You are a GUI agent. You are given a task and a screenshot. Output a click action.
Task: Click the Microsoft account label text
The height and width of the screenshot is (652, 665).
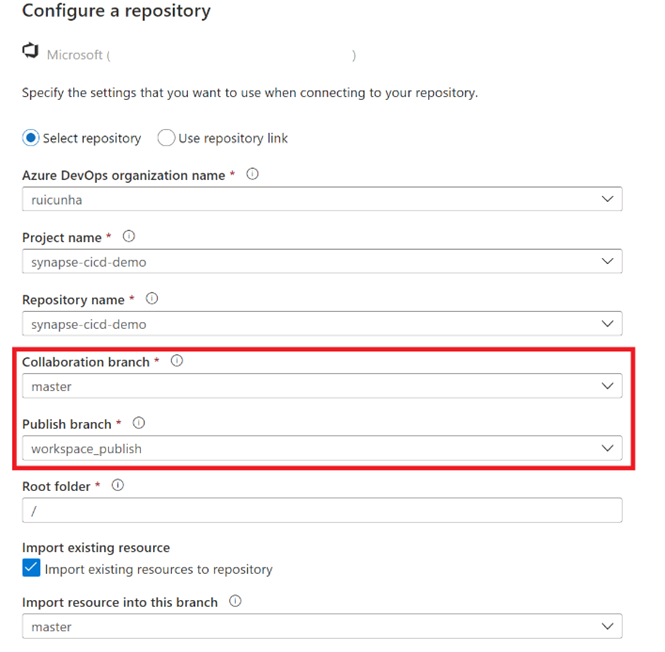(201, 55)
